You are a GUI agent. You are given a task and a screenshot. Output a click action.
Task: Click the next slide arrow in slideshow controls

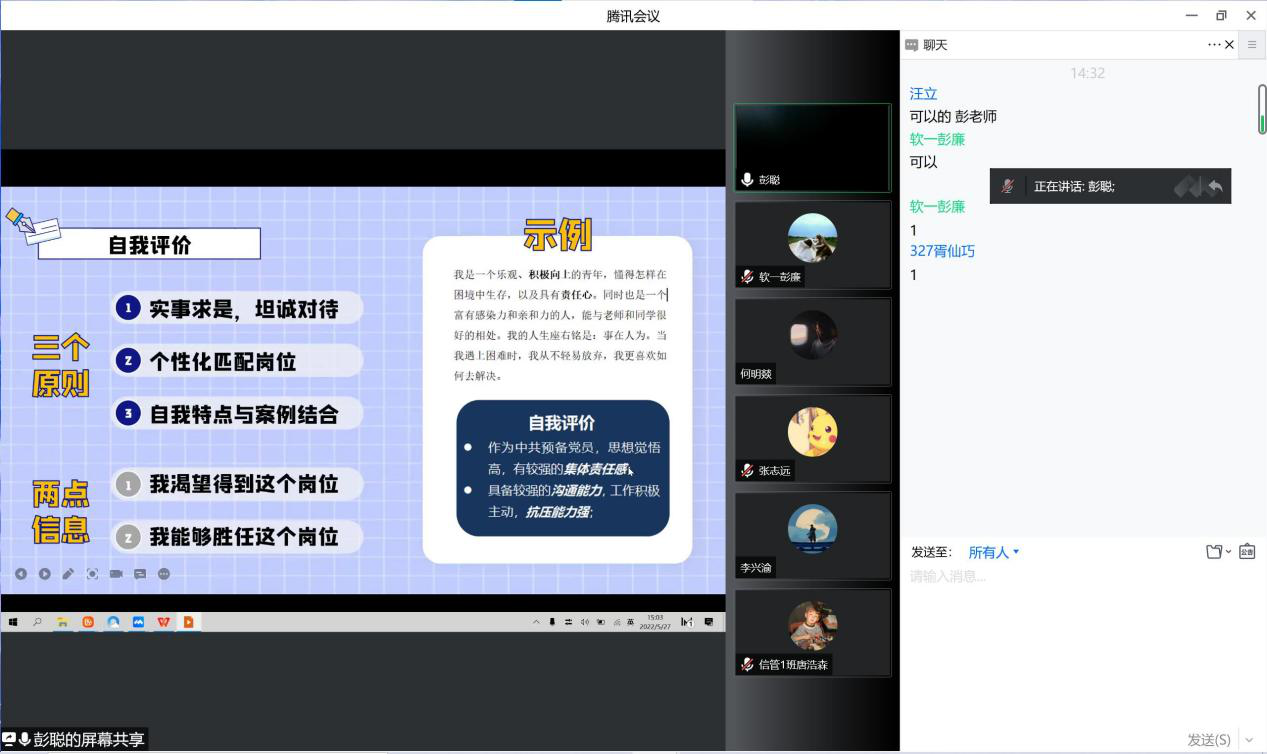(x=45, y=574)
